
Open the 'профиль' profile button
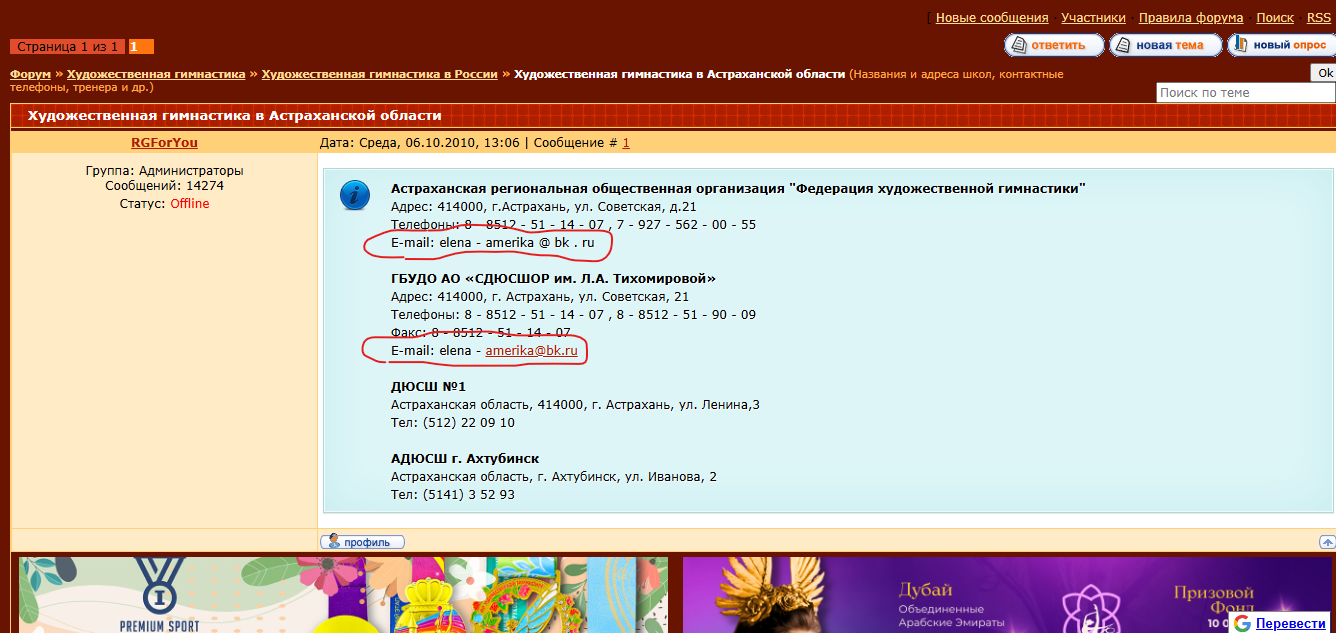pos(362,542)
